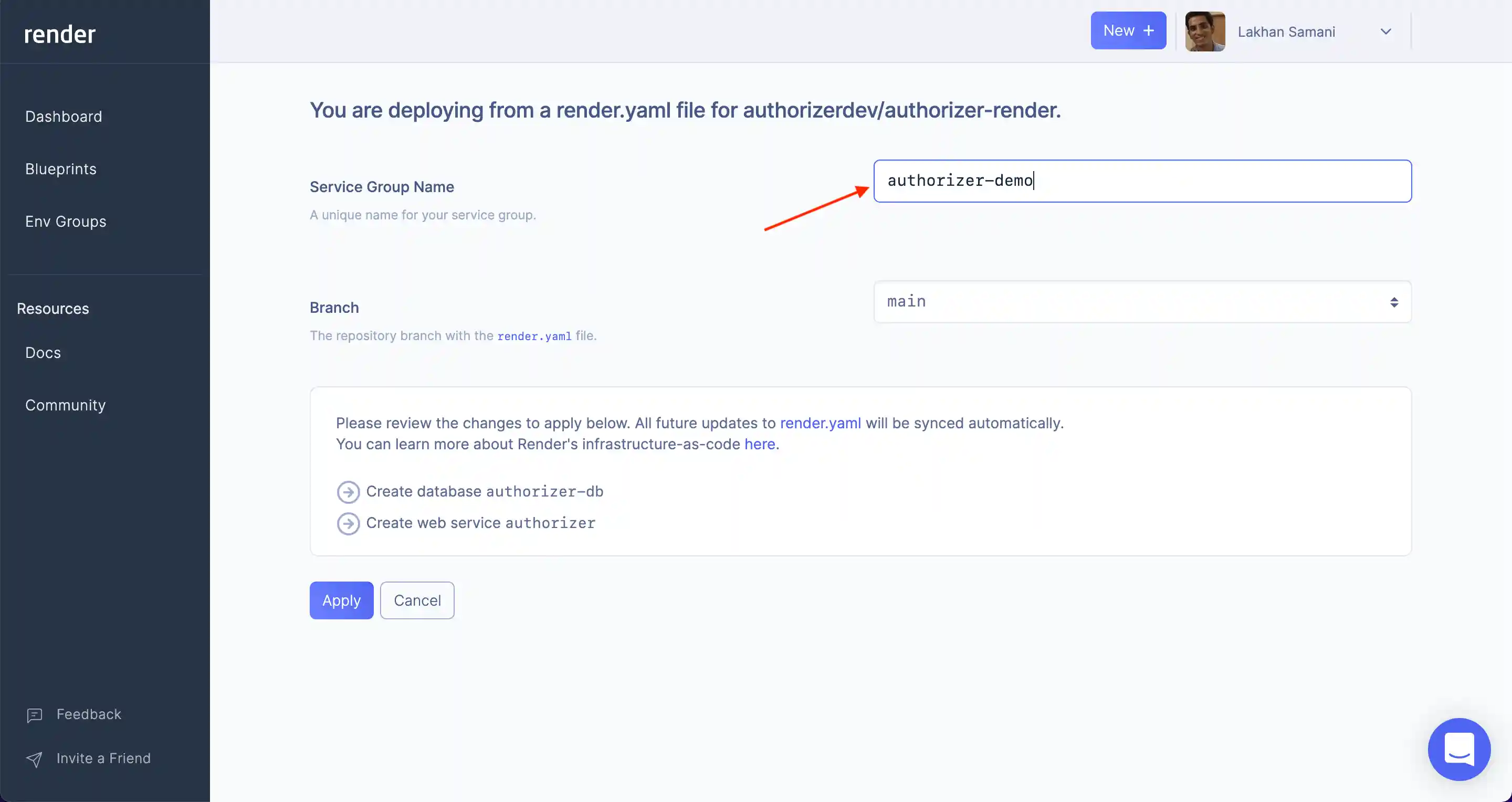Click the Invite a Friend paper-plane icon
1512x802 pixels.
[x=34, y=759]
